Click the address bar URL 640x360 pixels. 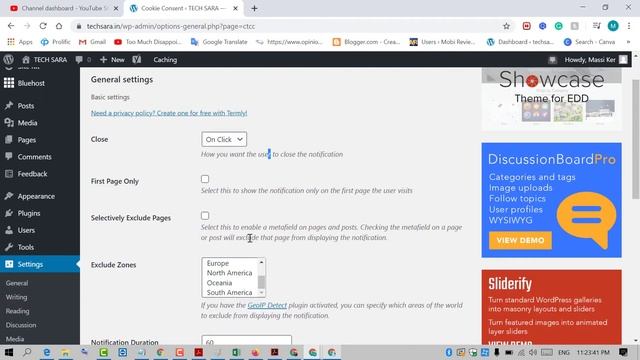click(171, 26)
